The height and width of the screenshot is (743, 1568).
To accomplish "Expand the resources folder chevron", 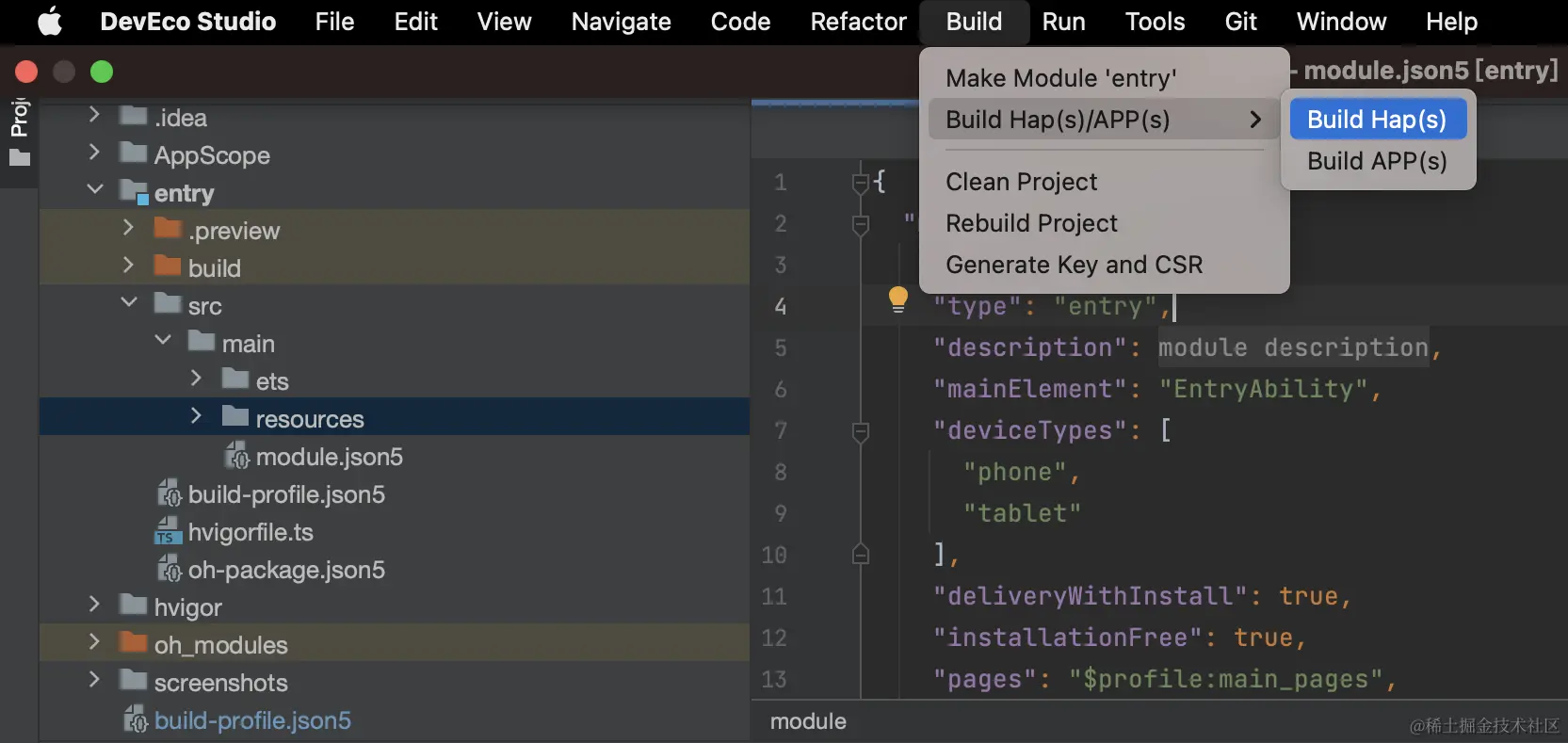I will click(196, 415).
